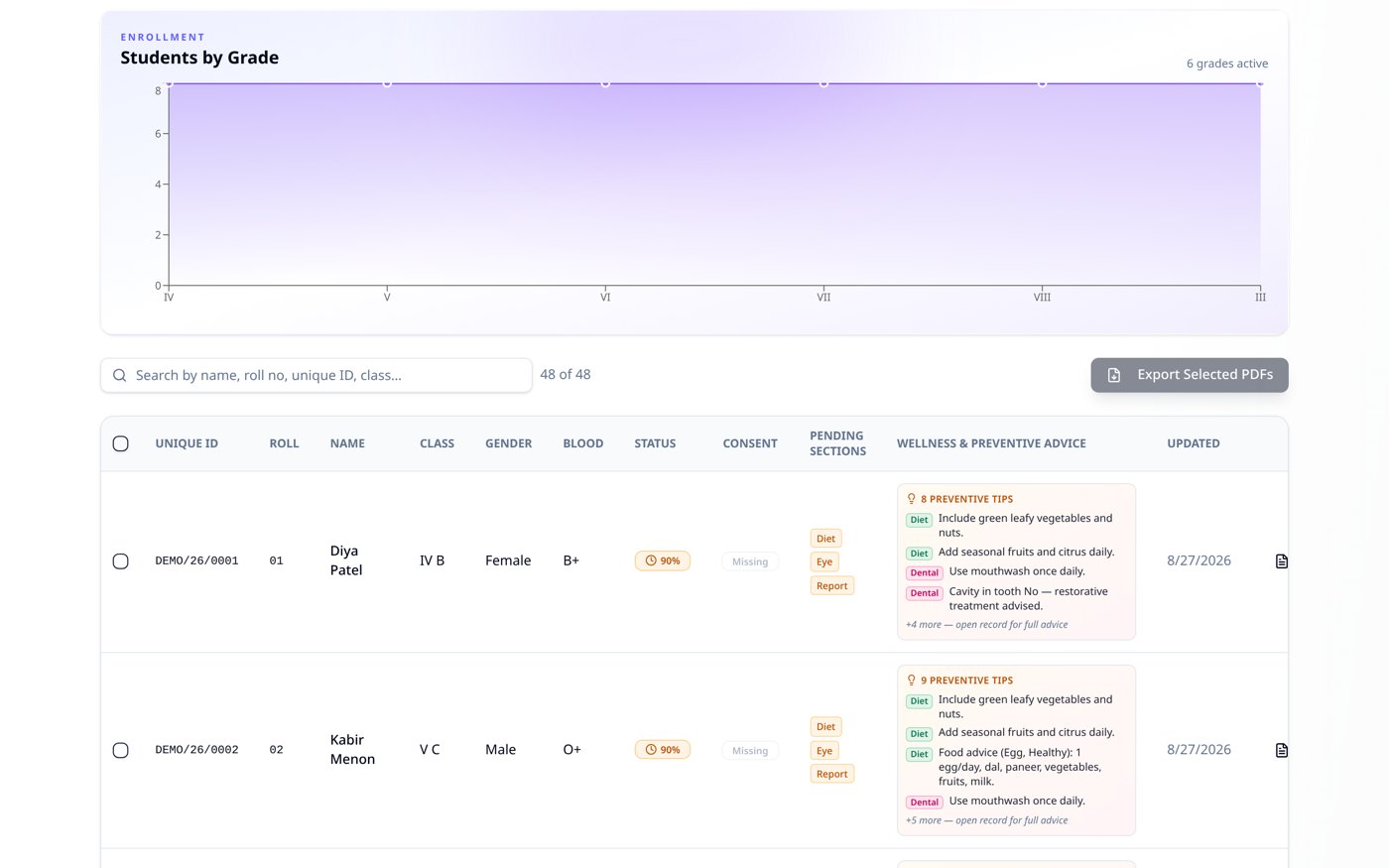
Task: Sort by the Status column header
Action: [x=655, y=443]
